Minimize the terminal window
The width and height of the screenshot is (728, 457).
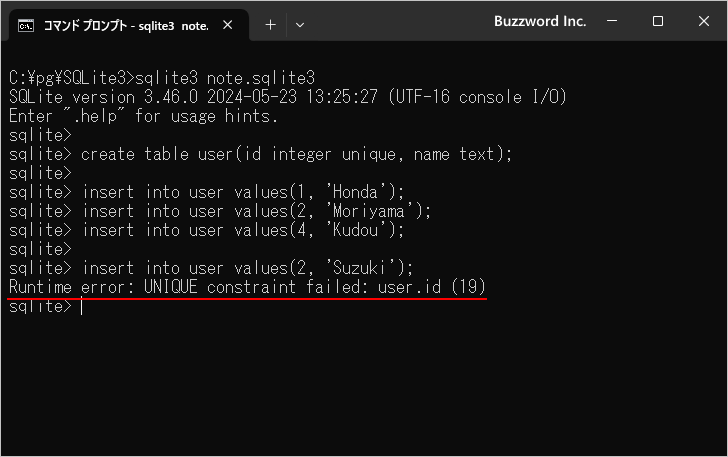614,21
